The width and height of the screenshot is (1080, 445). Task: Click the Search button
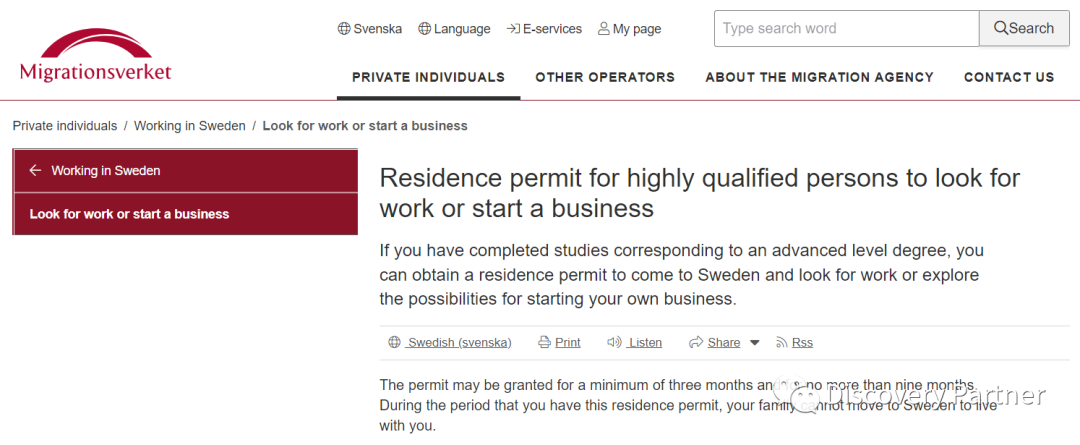coord(1024,28)
